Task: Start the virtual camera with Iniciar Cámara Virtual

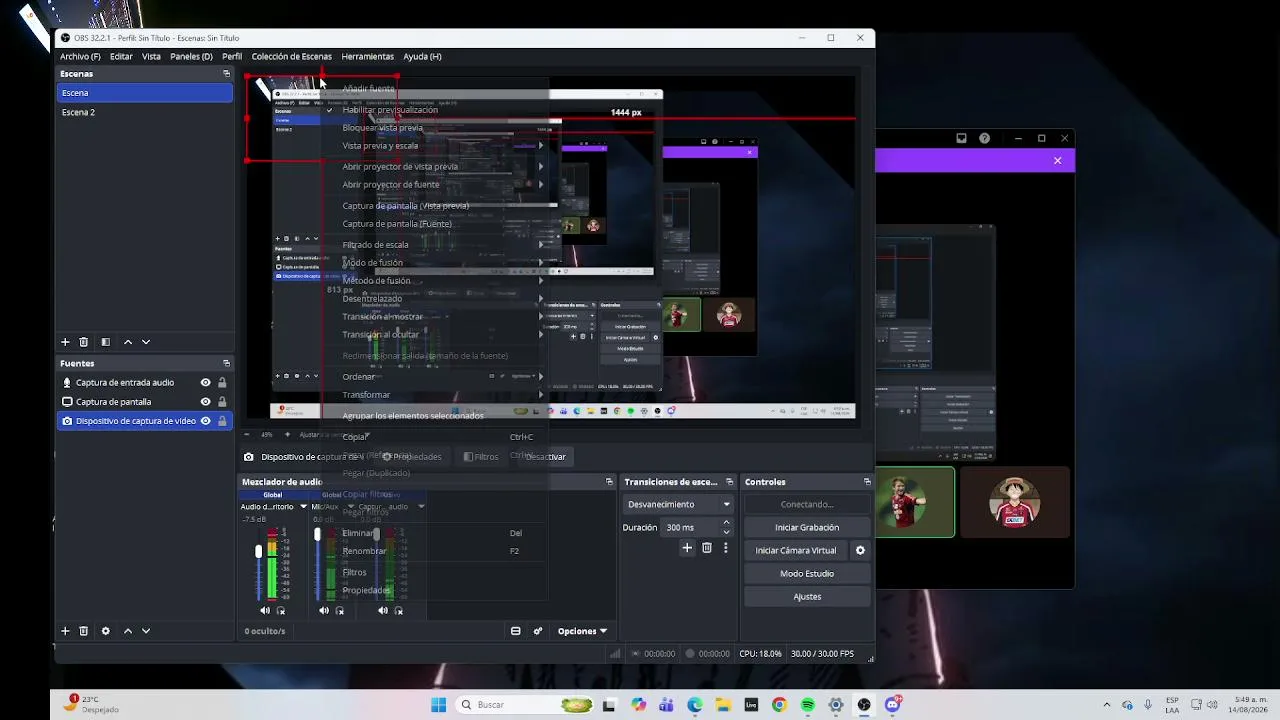Action: [796, 551]
